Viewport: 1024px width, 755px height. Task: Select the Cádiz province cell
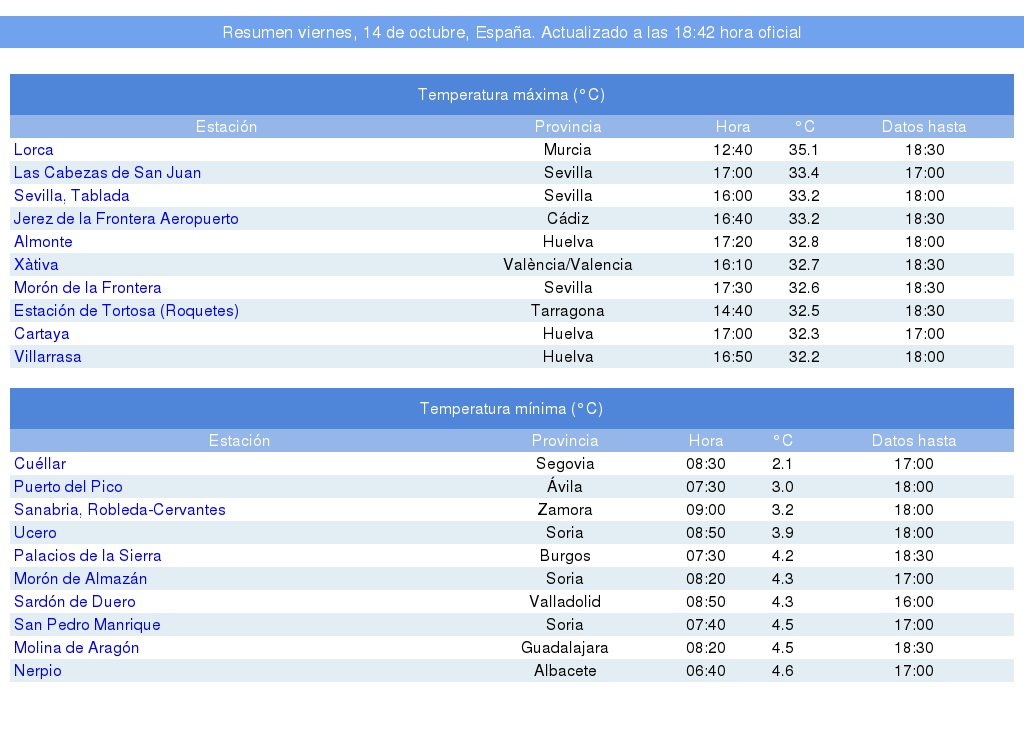(x=568, y=218)
